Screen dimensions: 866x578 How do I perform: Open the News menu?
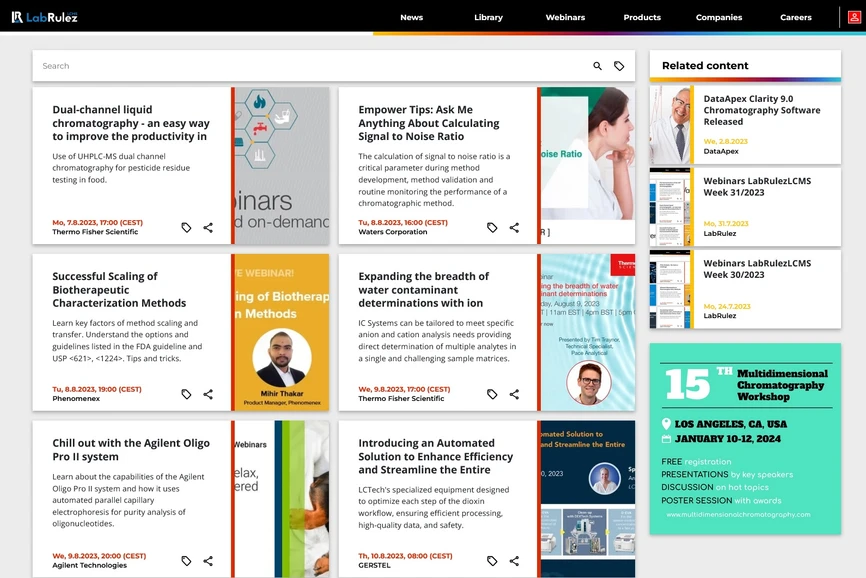tap(411, 17)
